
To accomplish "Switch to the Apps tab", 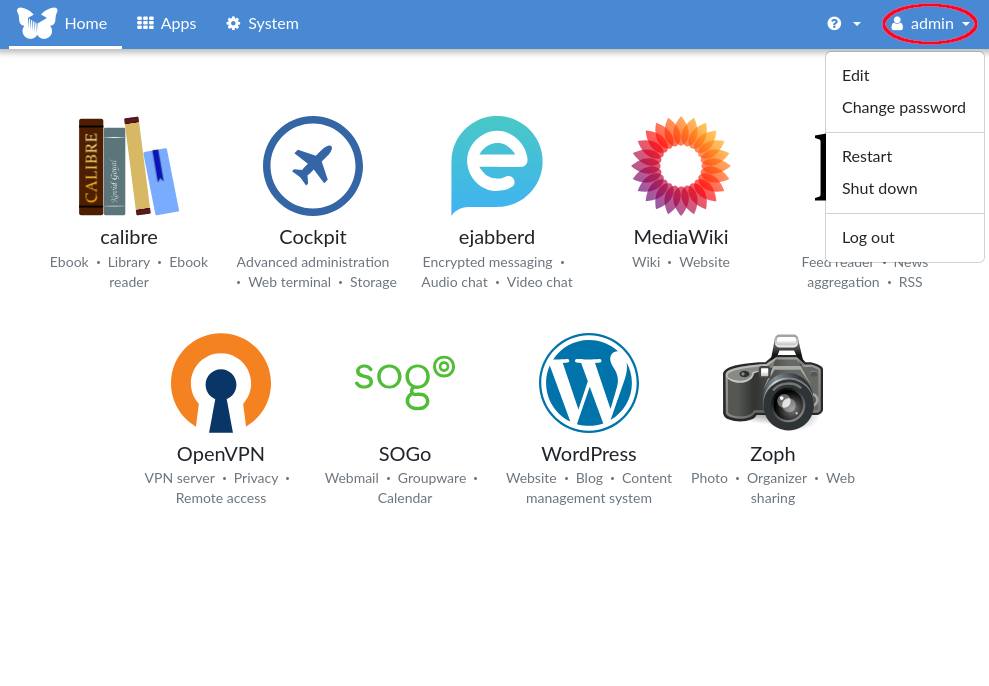I will coord(166,24).
